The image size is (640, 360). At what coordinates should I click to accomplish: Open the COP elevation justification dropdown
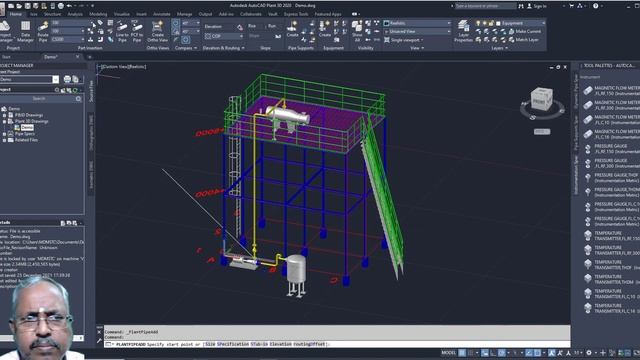pos(224,36)
